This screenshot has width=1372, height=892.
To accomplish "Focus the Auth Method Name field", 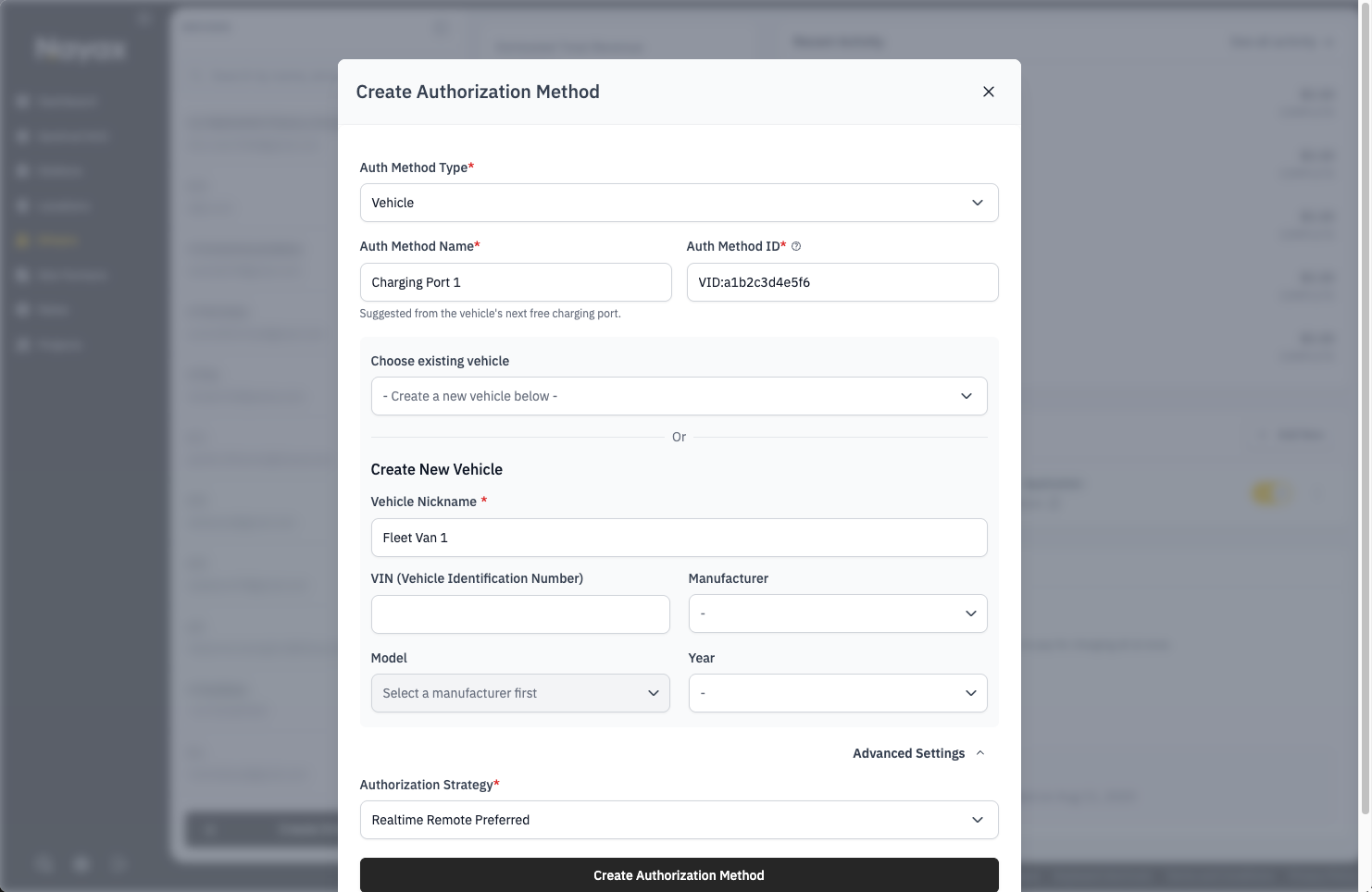I will (516, 282).
